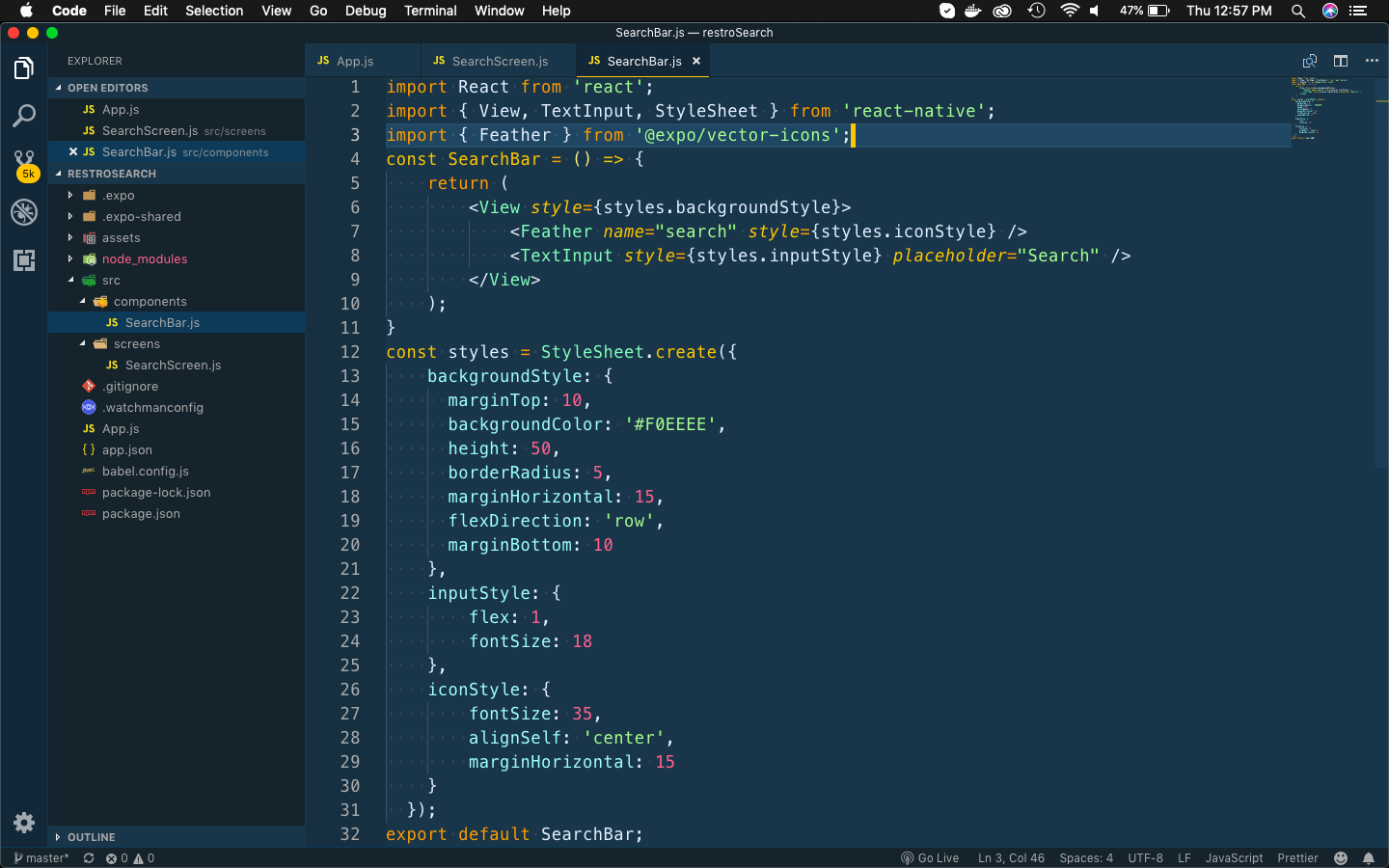Open the Search view in activity bar
The width and height of the screenshot is (1389, 868).
(24, 116)
